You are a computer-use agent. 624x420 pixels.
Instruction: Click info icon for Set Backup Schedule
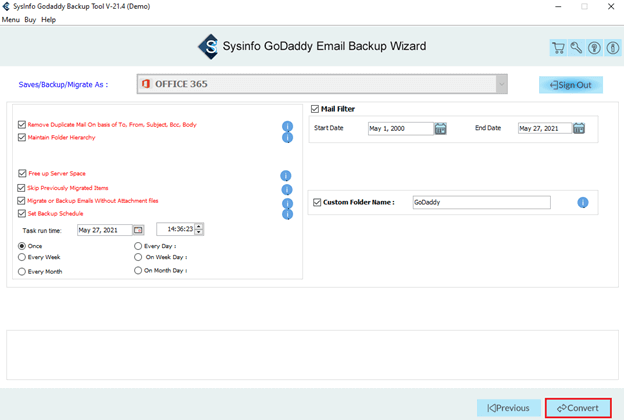tap(287, 214)
